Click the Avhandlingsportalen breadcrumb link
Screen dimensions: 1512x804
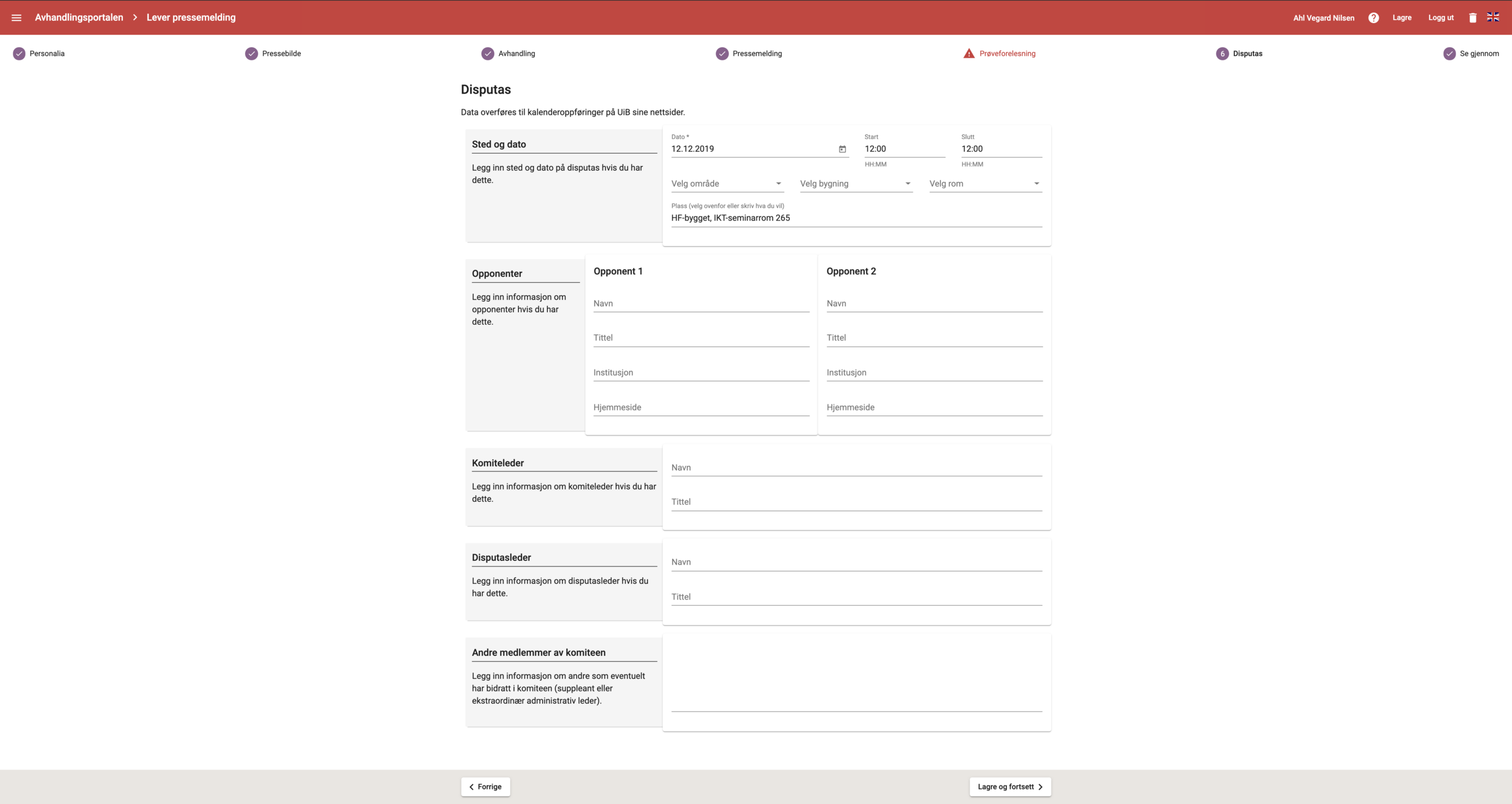coord(79,18)
